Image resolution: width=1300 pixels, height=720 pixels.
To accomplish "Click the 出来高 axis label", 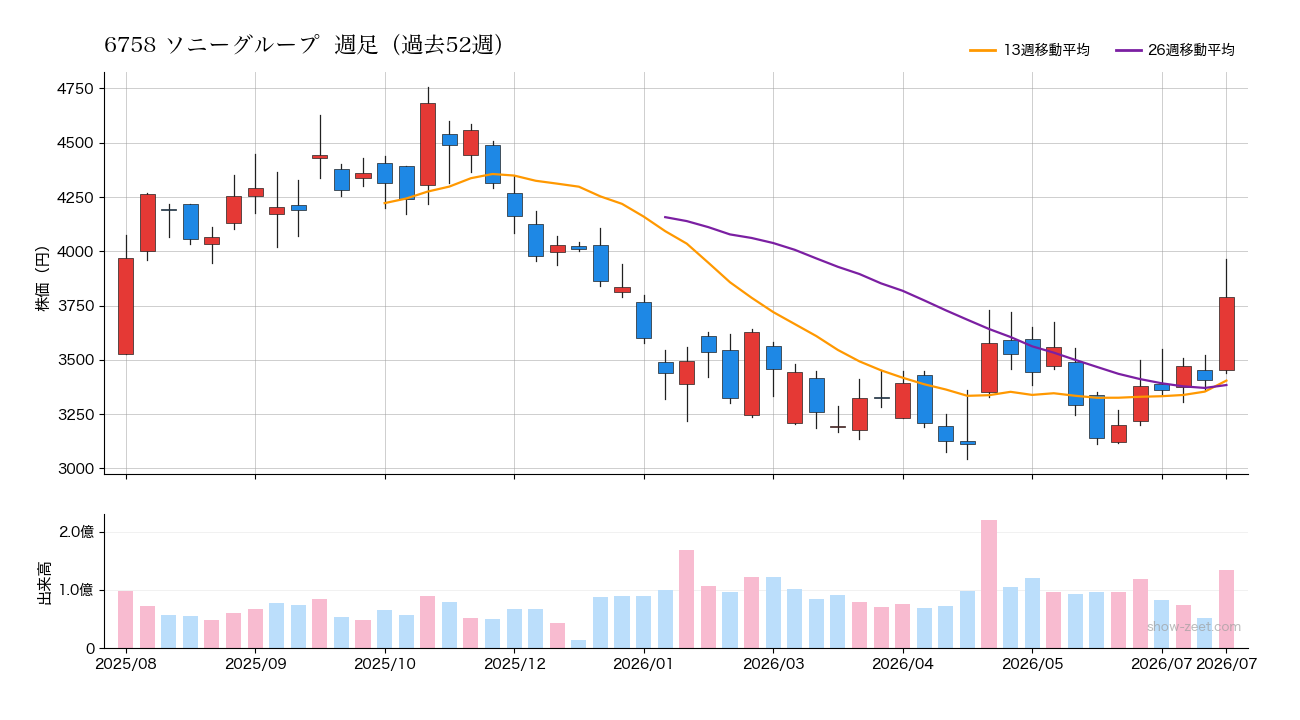I will tap(43, 581).
